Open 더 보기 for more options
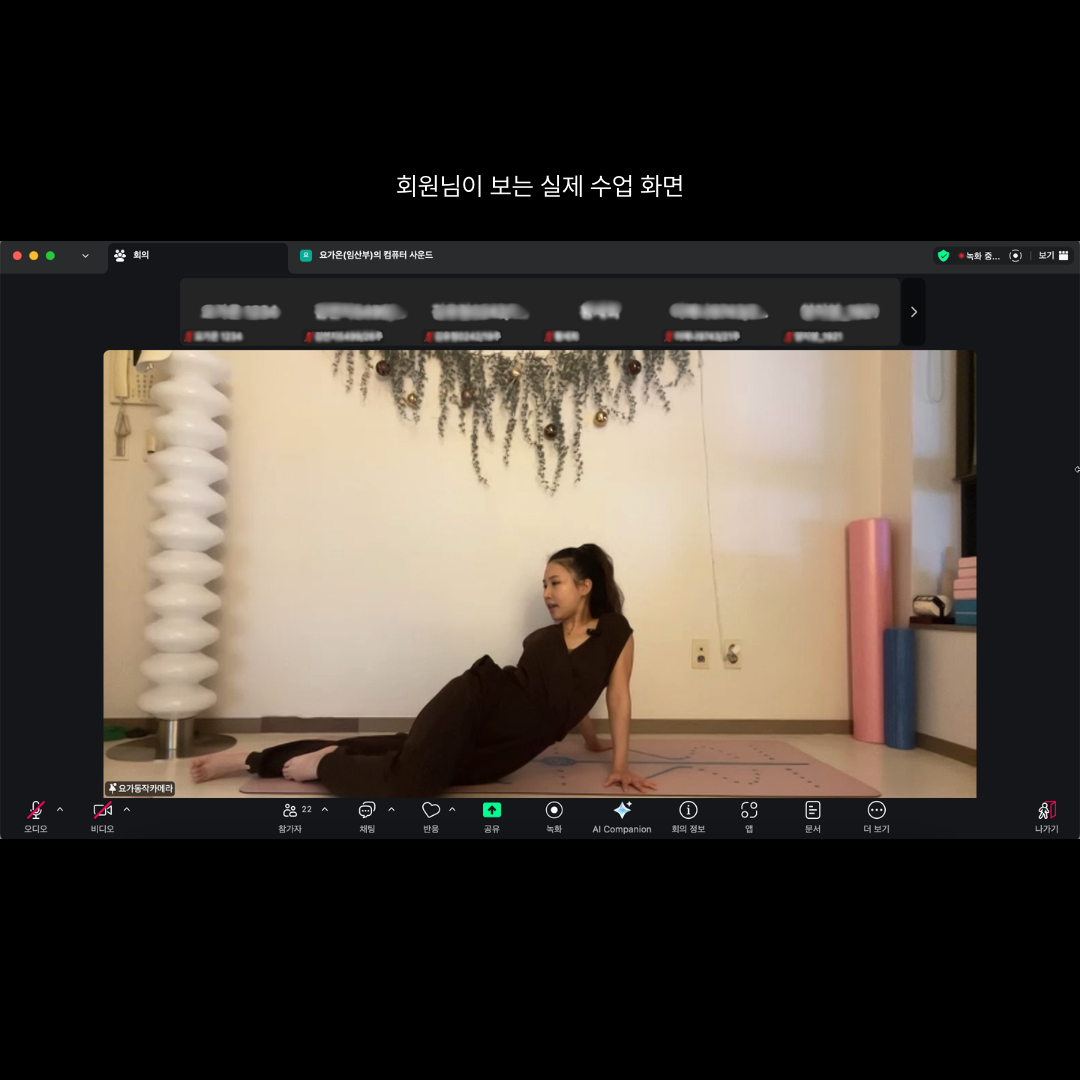Viewport: 1080px width, 1080px height. (x=875, y=810)
